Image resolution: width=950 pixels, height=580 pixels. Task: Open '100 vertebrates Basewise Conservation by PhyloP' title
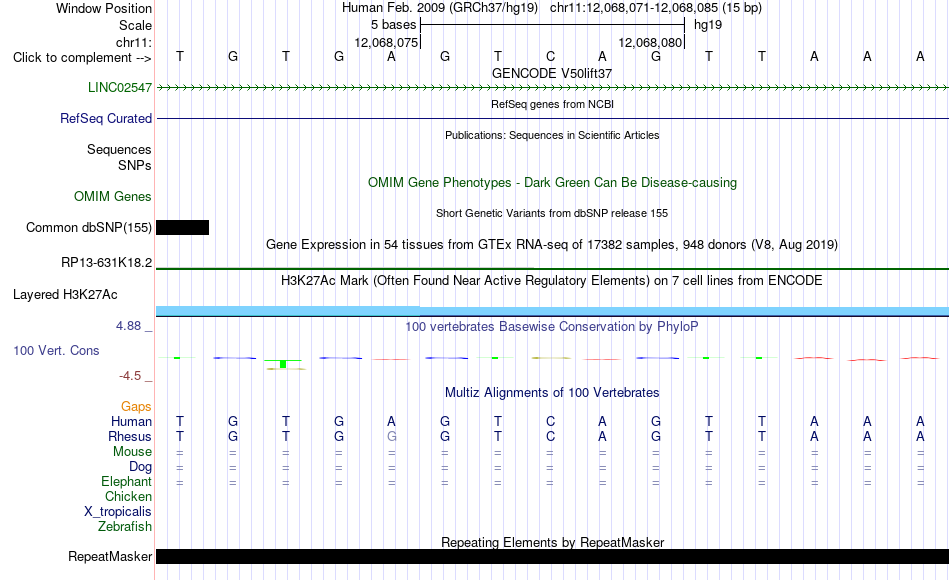pyautogui.click(x=552, y=327)
